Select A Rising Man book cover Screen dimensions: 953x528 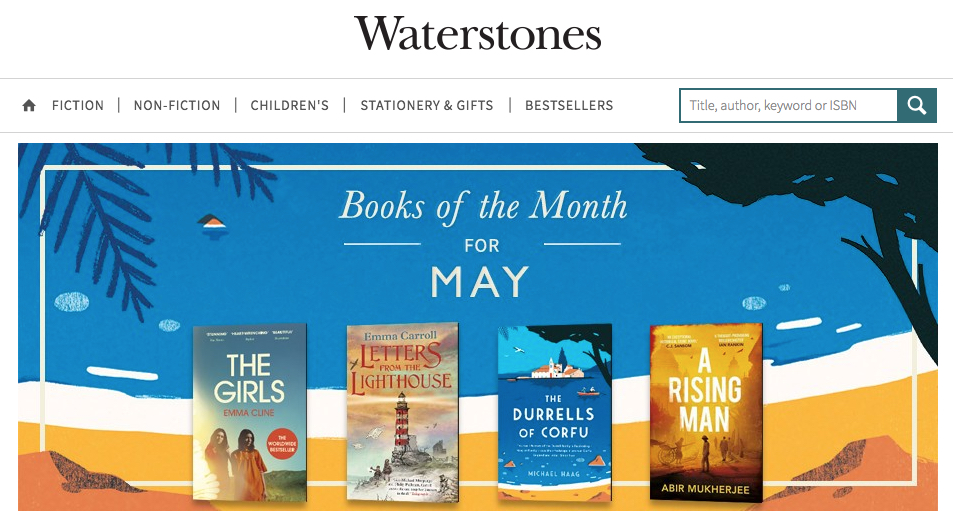706,413
